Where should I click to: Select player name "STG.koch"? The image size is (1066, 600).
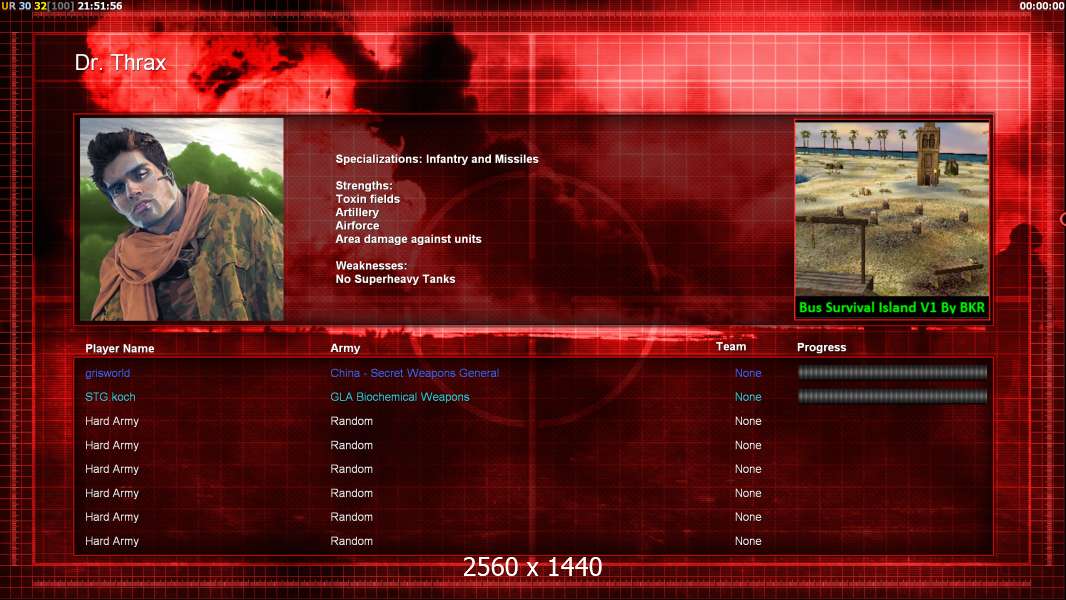click(x=110, y=397)
